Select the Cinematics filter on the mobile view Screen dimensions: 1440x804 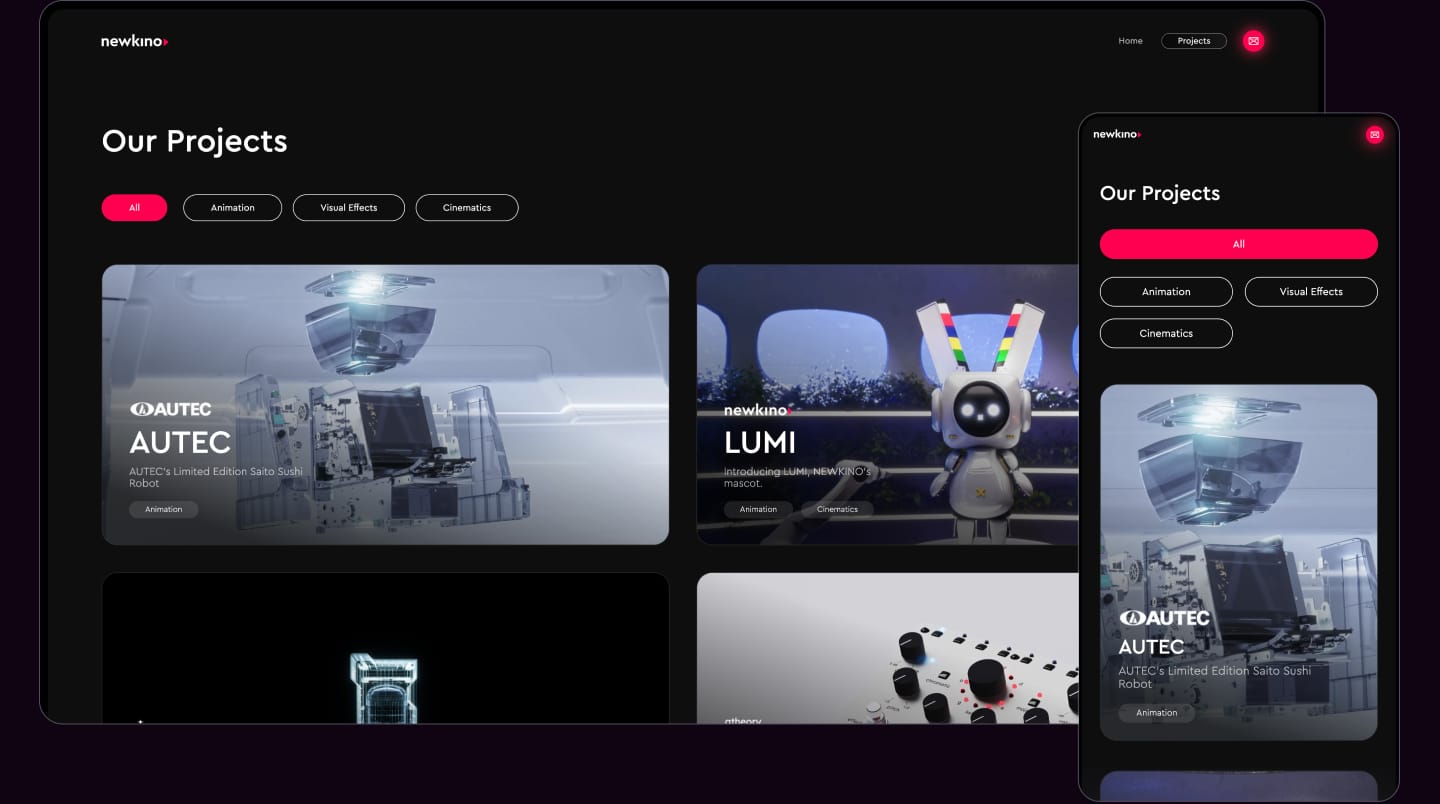[x=1166, y=333]
